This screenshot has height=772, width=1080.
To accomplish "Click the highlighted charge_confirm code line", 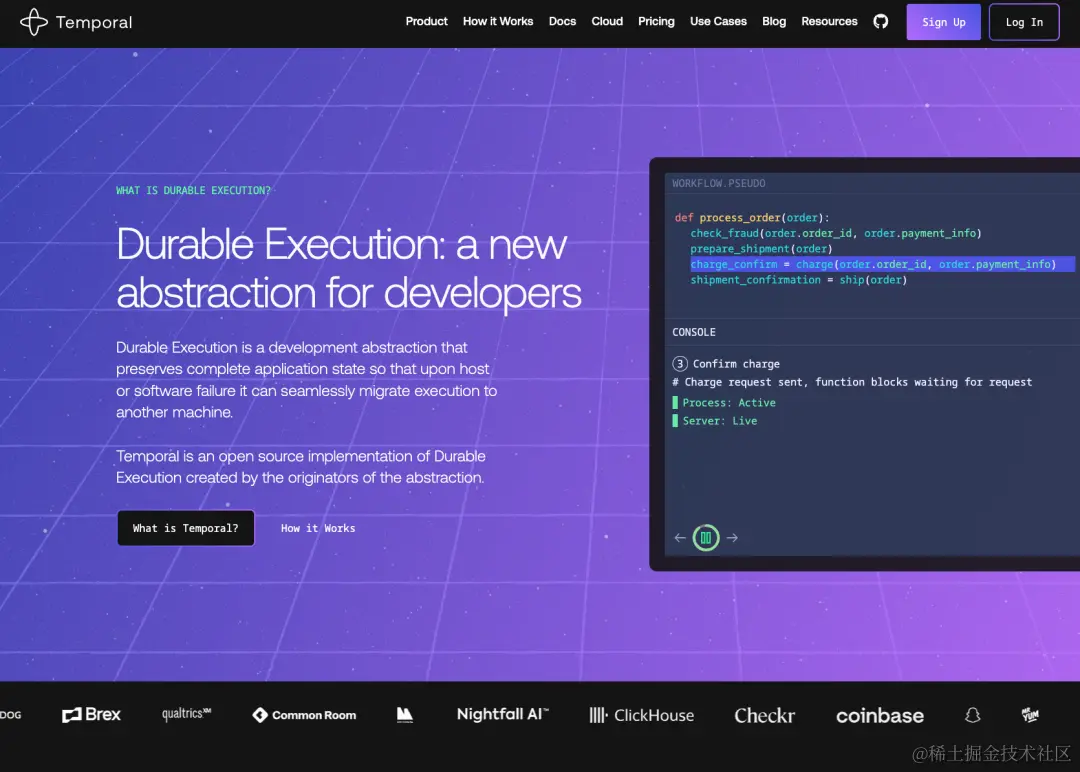I will pos(882,264).
